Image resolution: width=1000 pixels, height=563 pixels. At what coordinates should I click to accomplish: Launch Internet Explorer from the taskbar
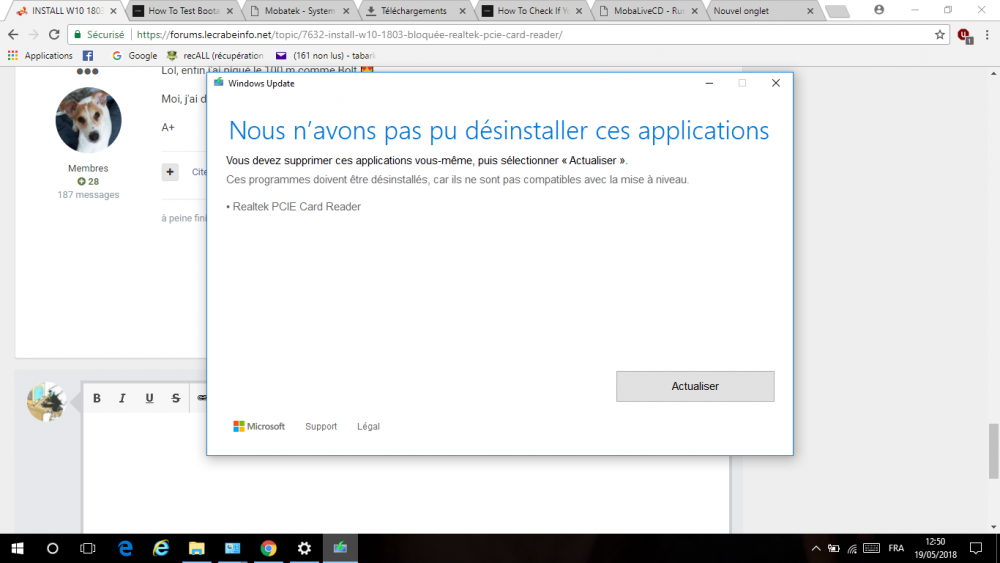161,548
